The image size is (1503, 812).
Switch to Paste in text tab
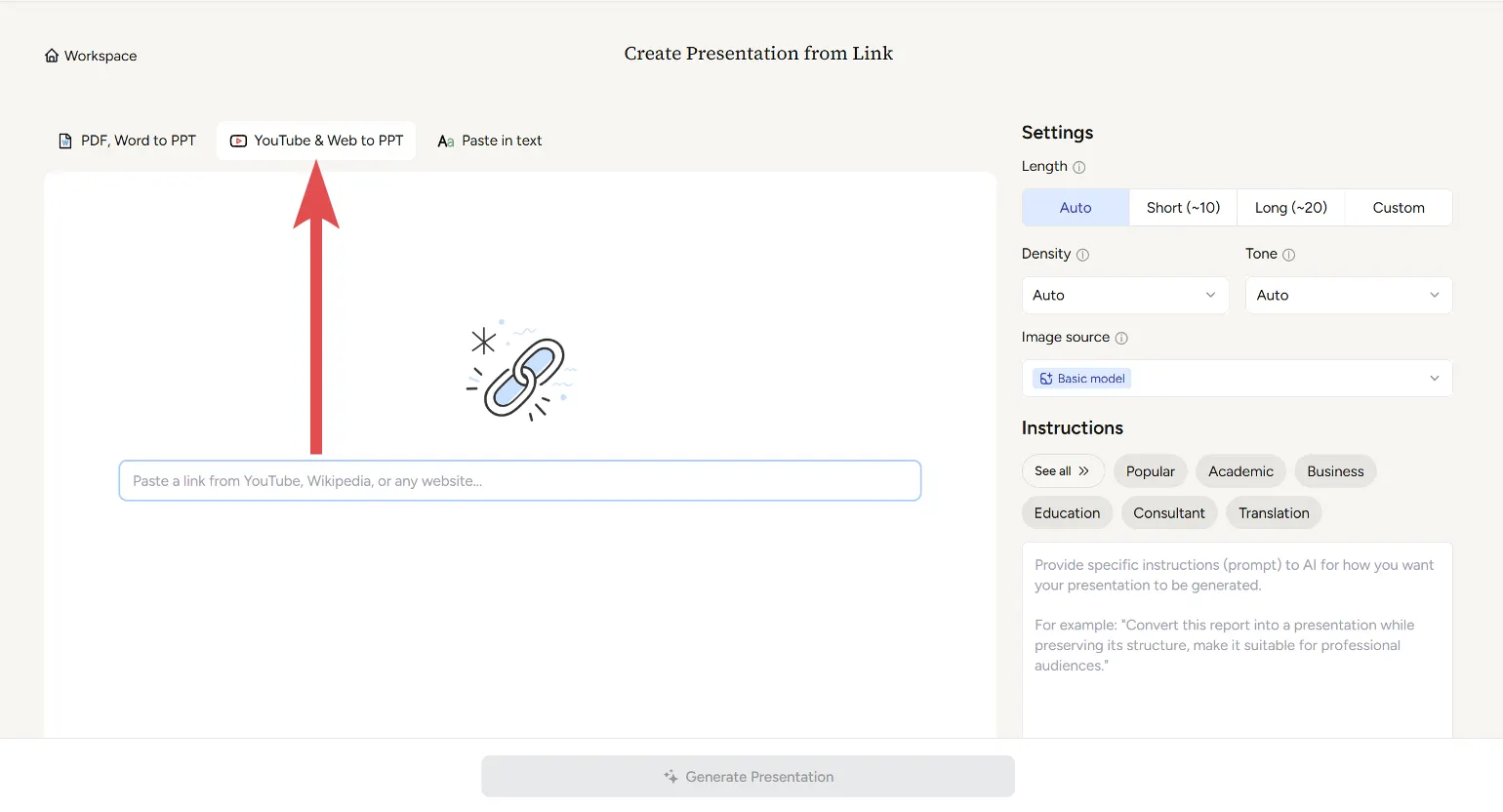pyautogui.click(x=490, y=141)
